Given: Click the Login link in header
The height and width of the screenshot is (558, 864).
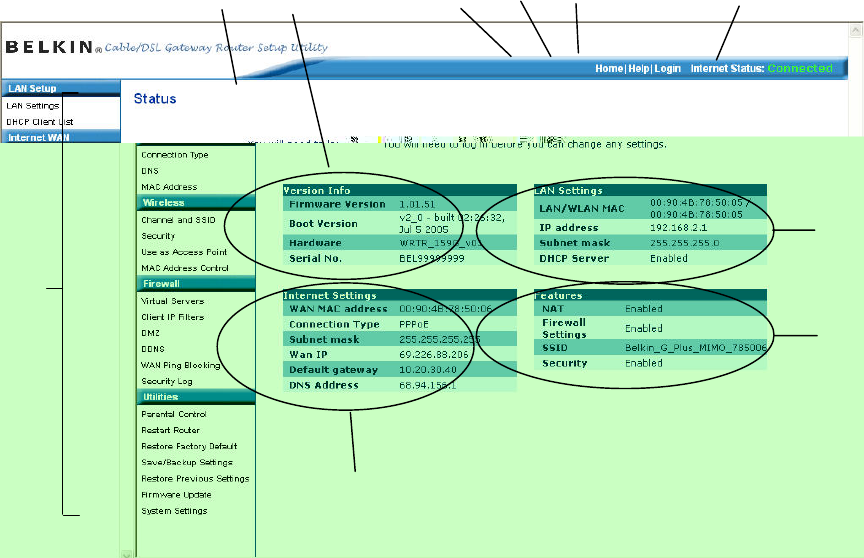Looking at the screenshot, I should coord(668,68).
